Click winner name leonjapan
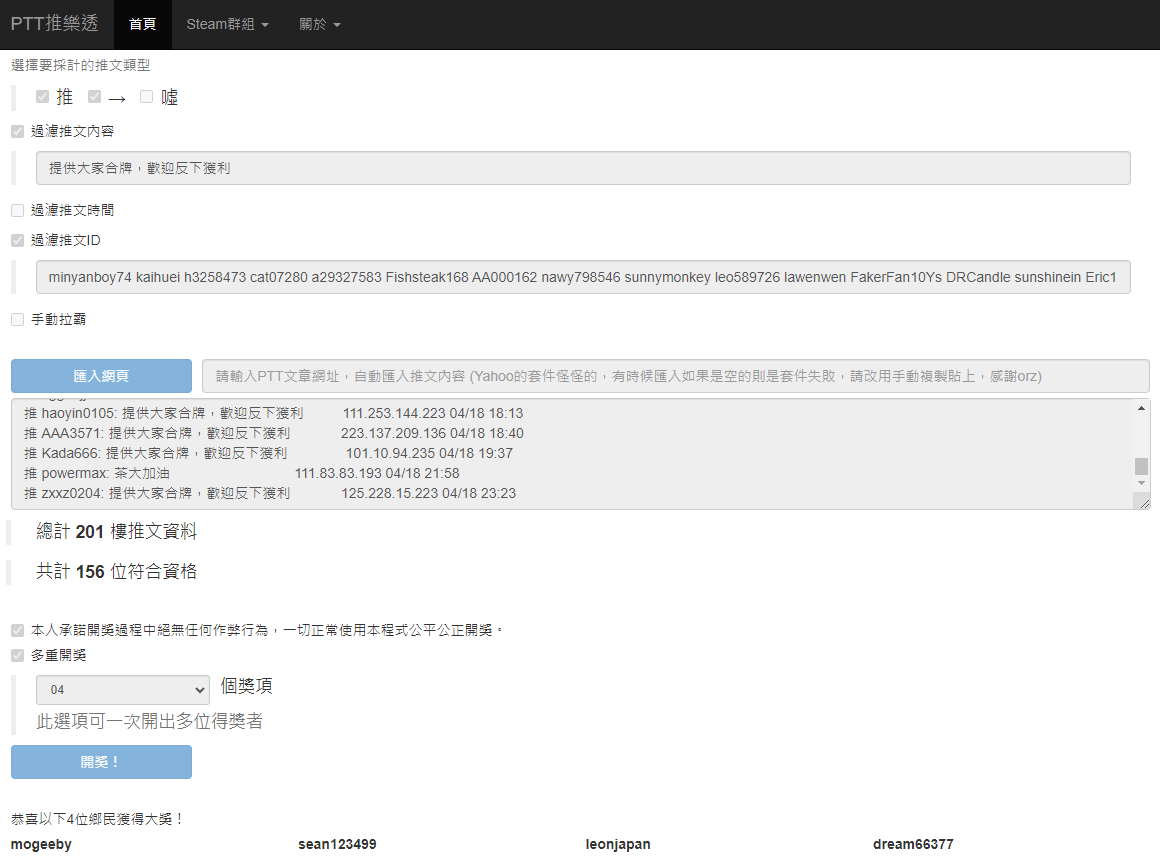Screen dimensions: 1160x861 pyautogui.click(x=618, y=844)
